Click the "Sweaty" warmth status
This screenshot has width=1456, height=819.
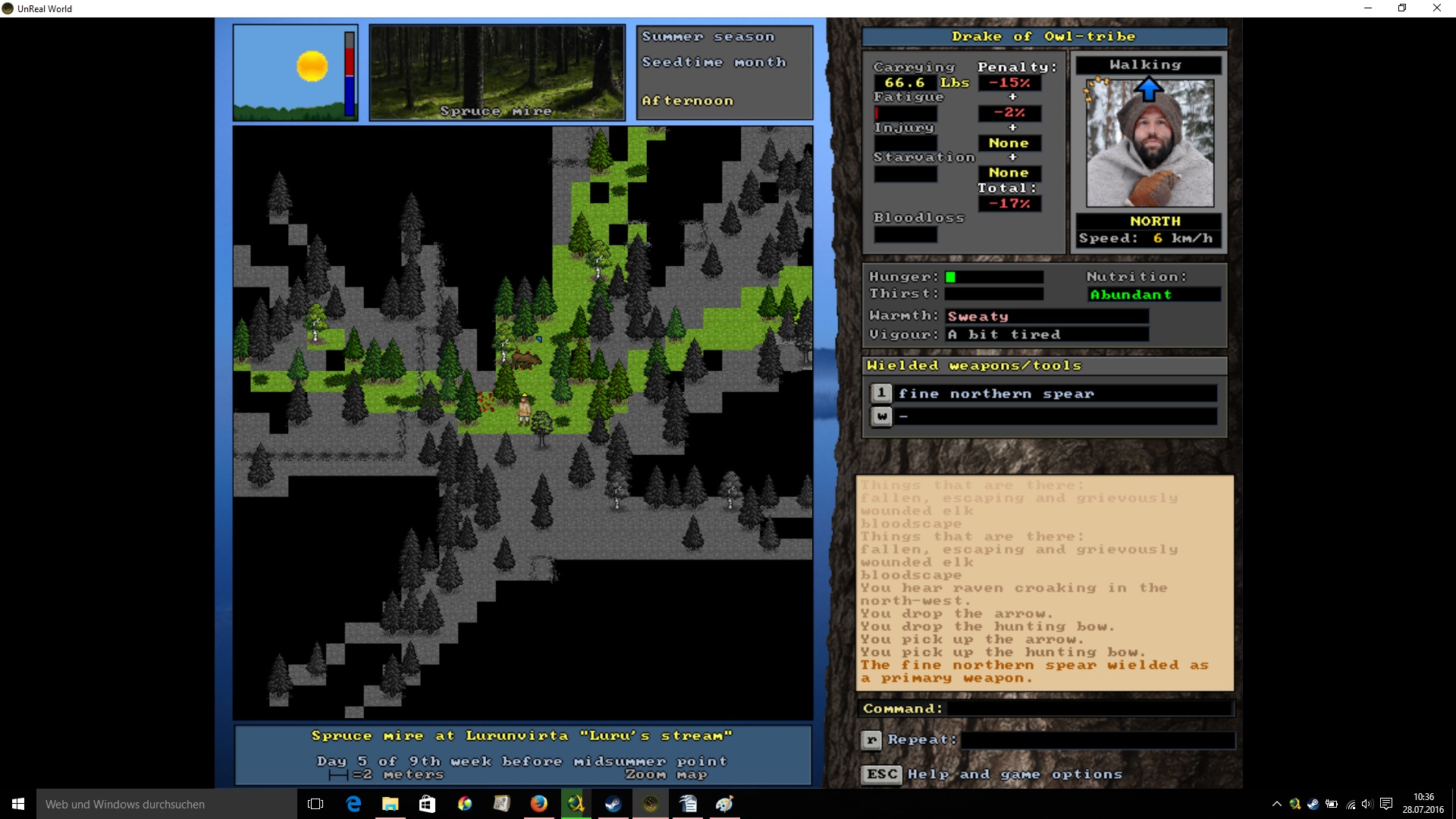pos(977,316)
